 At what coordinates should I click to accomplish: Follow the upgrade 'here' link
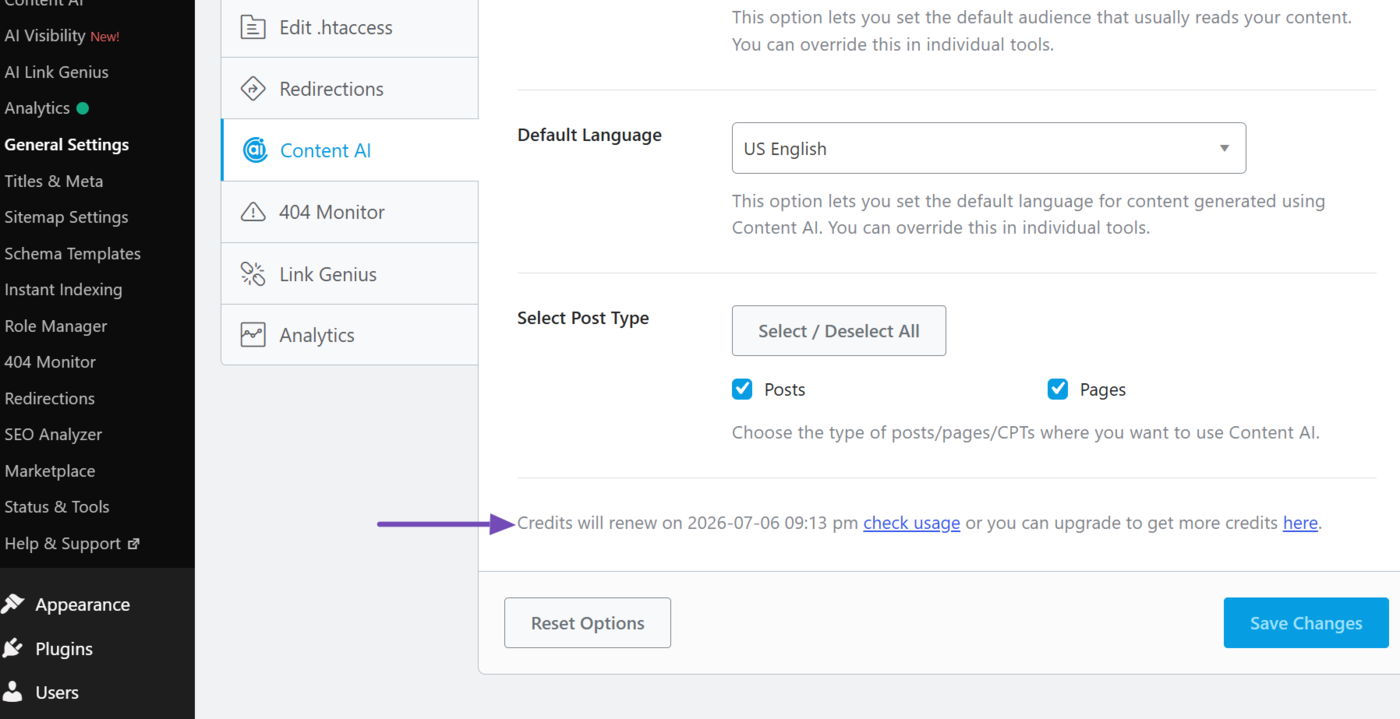1300,523
